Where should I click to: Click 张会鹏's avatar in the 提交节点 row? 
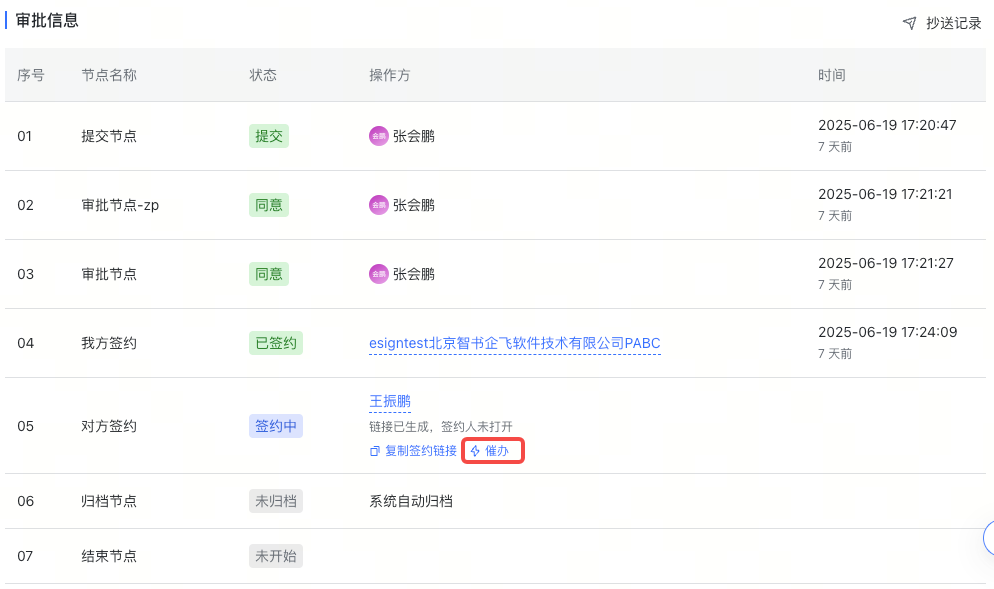click(x=378, y=135)
